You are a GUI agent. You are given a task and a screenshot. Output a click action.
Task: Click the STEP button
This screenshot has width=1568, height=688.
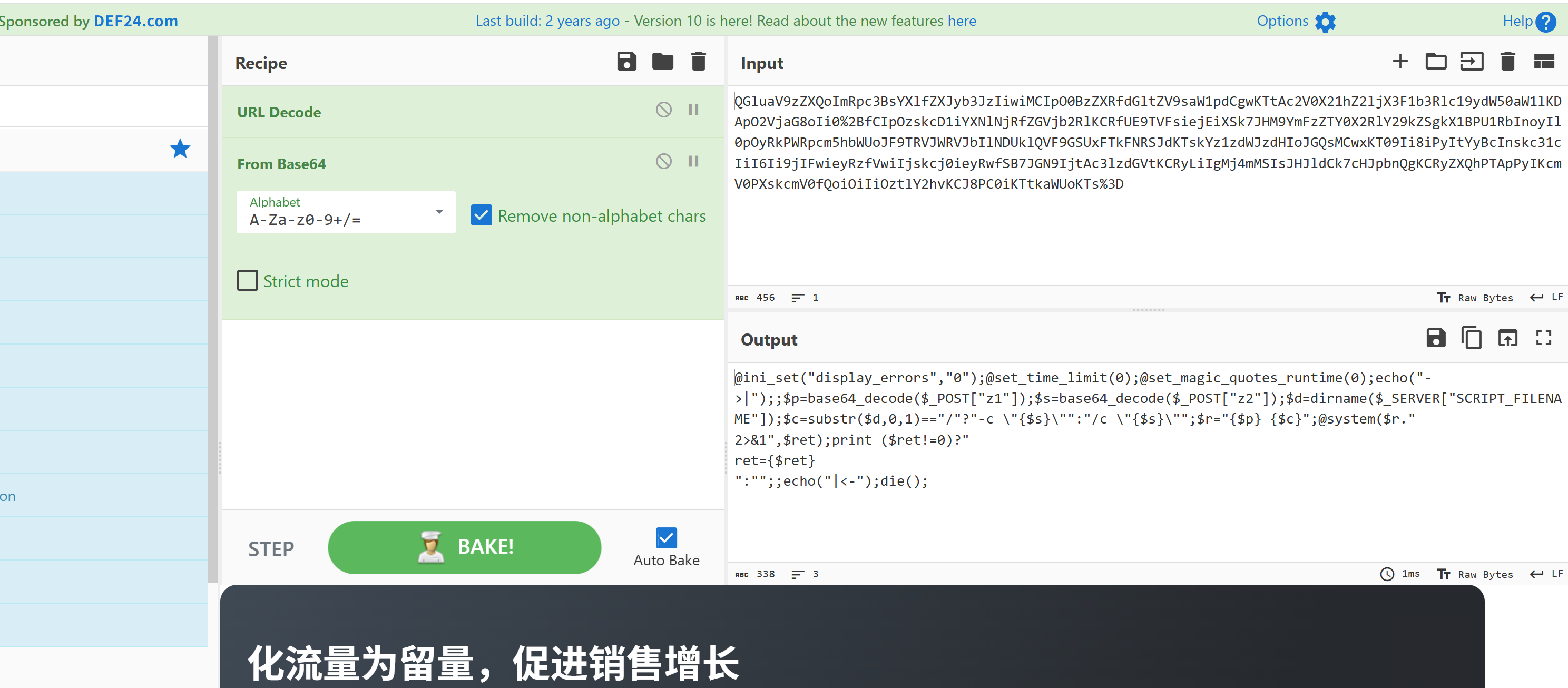pyautogui.click(x=271, y=548)
